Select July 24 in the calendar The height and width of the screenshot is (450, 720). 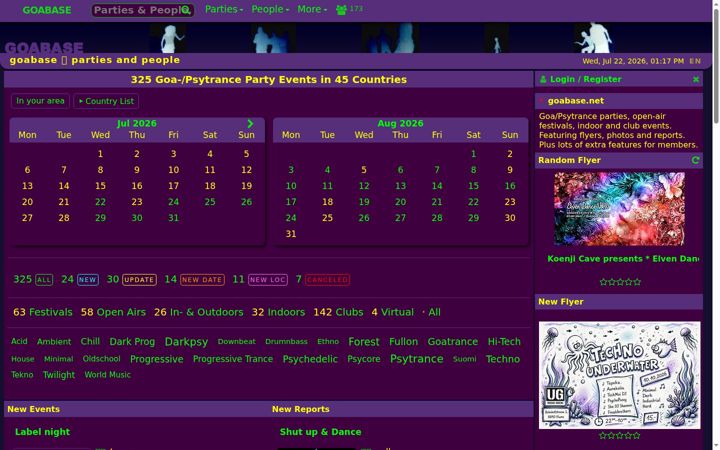coord(173,202)
